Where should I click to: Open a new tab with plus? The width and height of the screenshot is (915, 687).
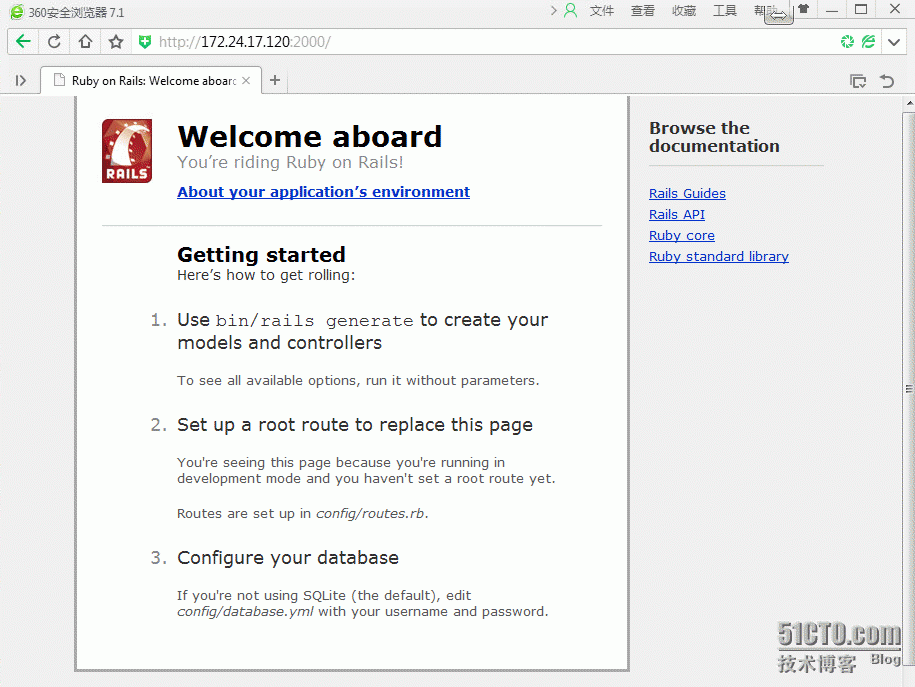pyautogui.click(x=275, y=80)
